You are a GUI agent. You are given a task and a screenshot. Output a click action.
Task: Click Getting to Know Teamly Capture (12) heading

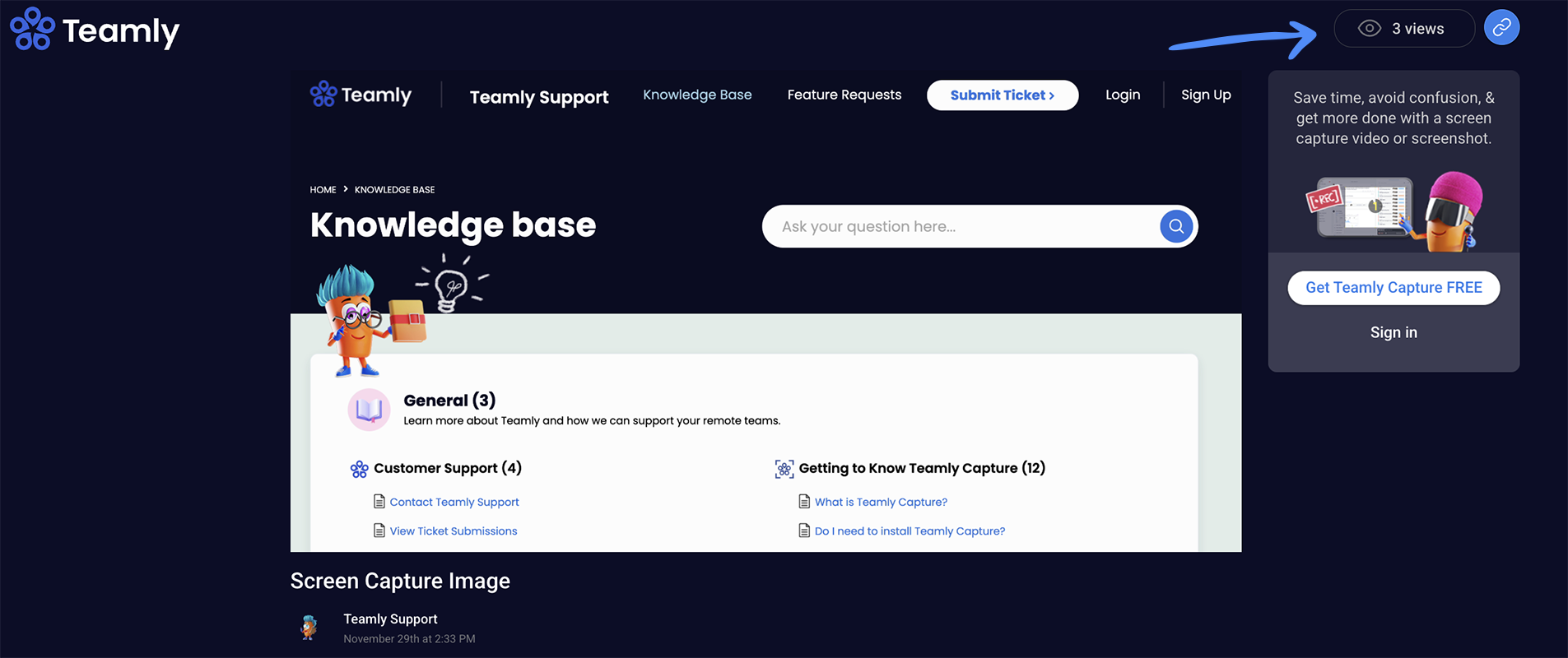[922, 468]
